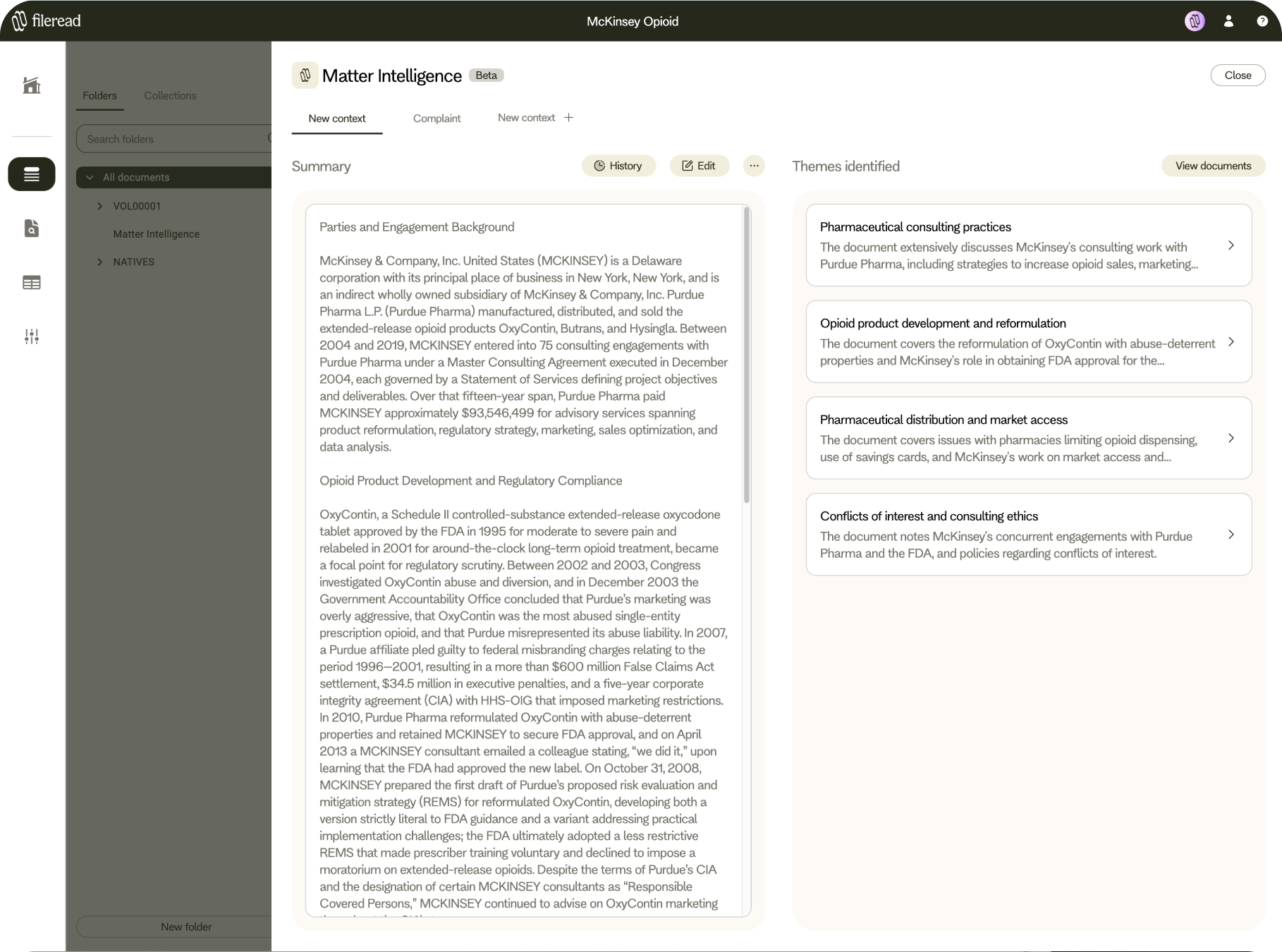The image size is (1282, 952).
Task: Open the settings sliders icon in sidebar
Action: pos(32,336)
